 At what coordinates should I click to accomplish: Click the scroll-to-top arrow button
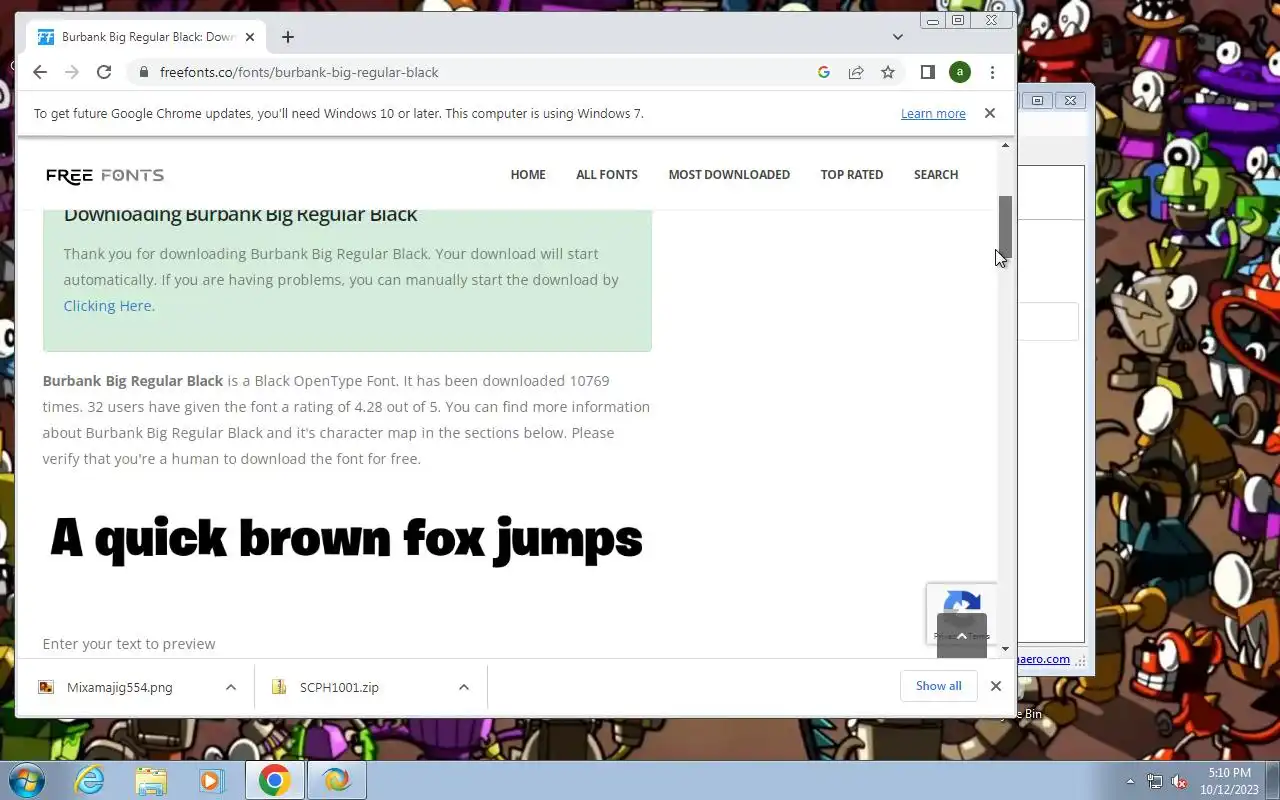click(962, 636)
